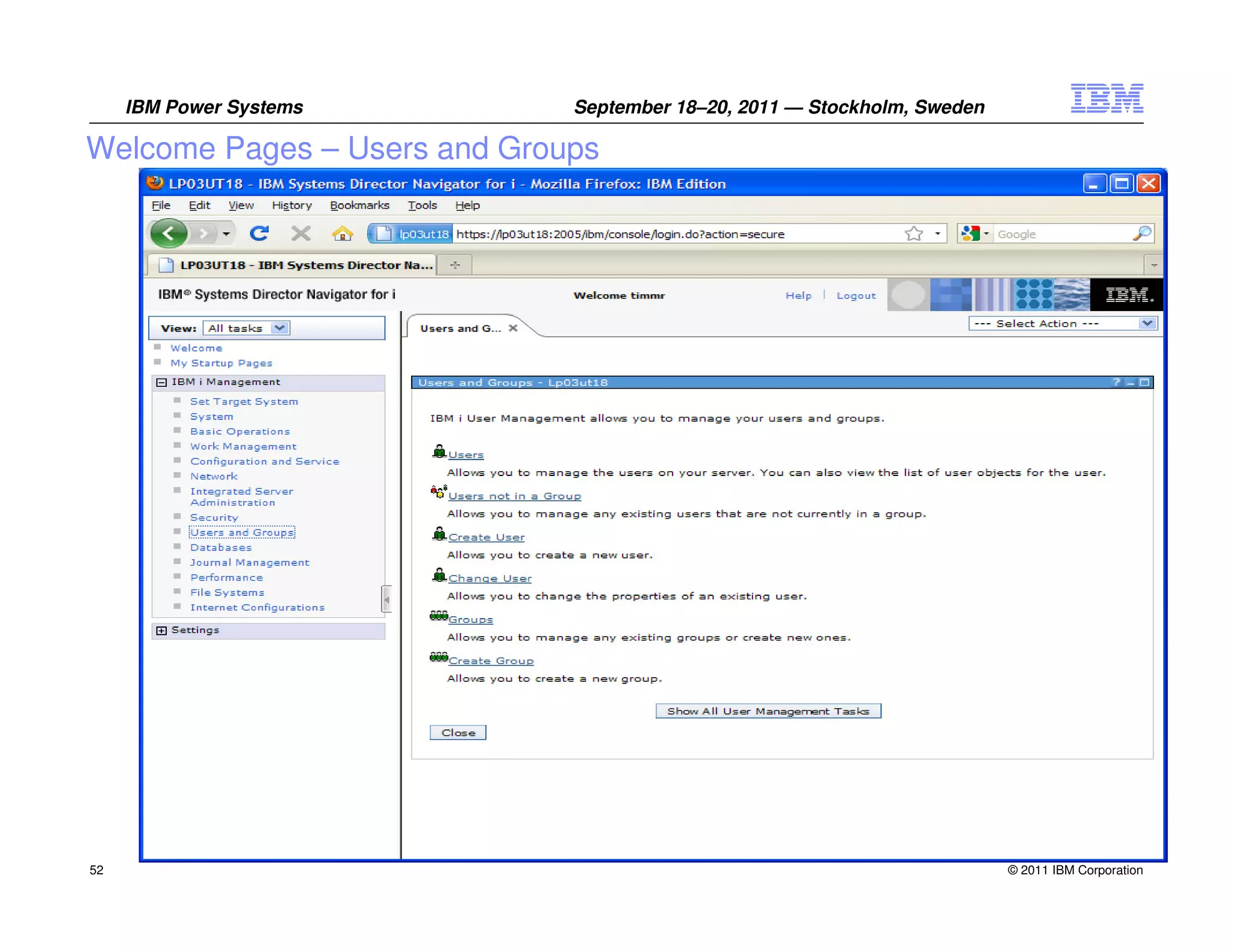1233x952 pixels.
Task: Select Integrated Server Administration task
Action: point(241,496)
